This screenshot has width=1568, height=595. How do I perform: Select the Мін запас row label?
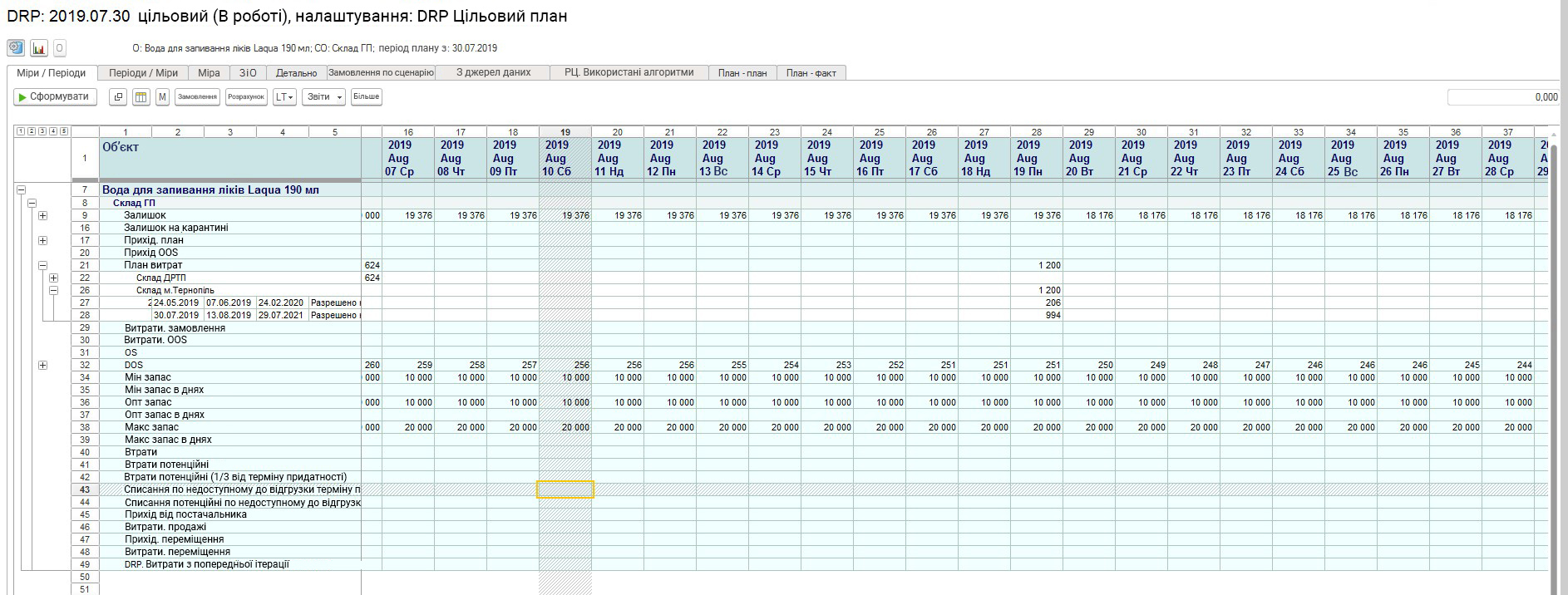147,377
